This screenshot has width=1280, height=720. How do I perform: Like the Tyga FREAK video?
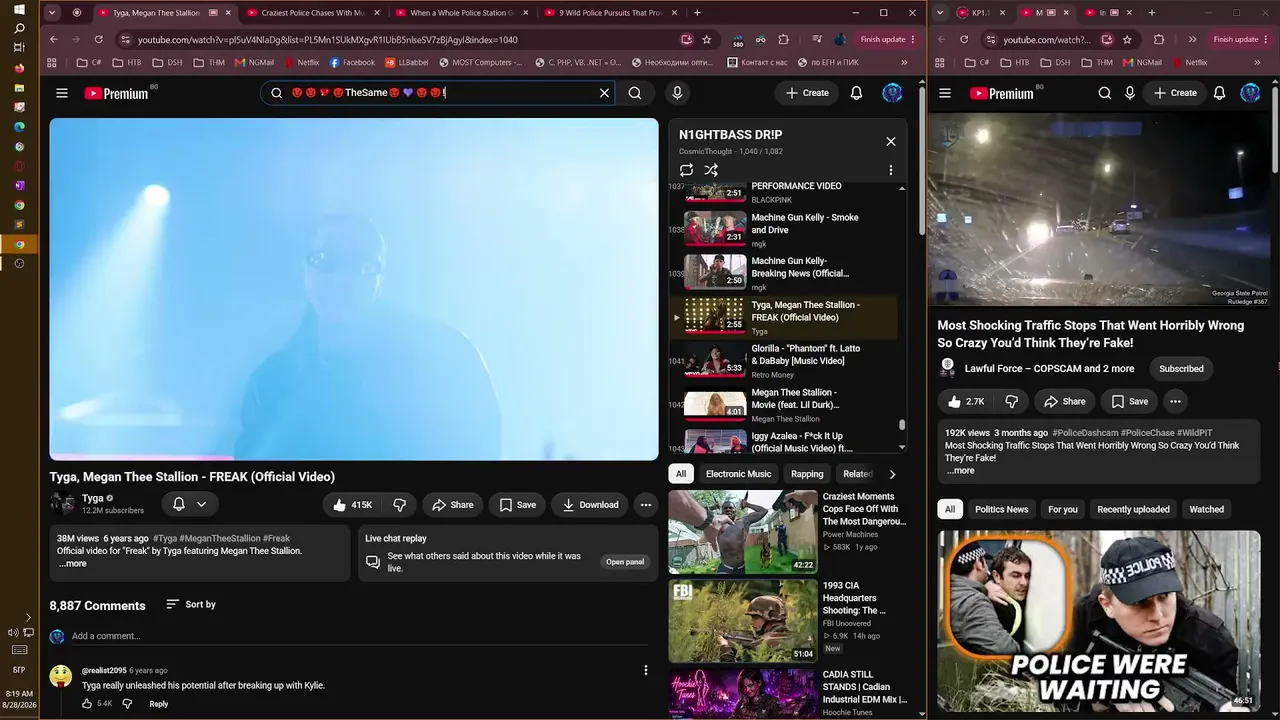tap(352, 505)
